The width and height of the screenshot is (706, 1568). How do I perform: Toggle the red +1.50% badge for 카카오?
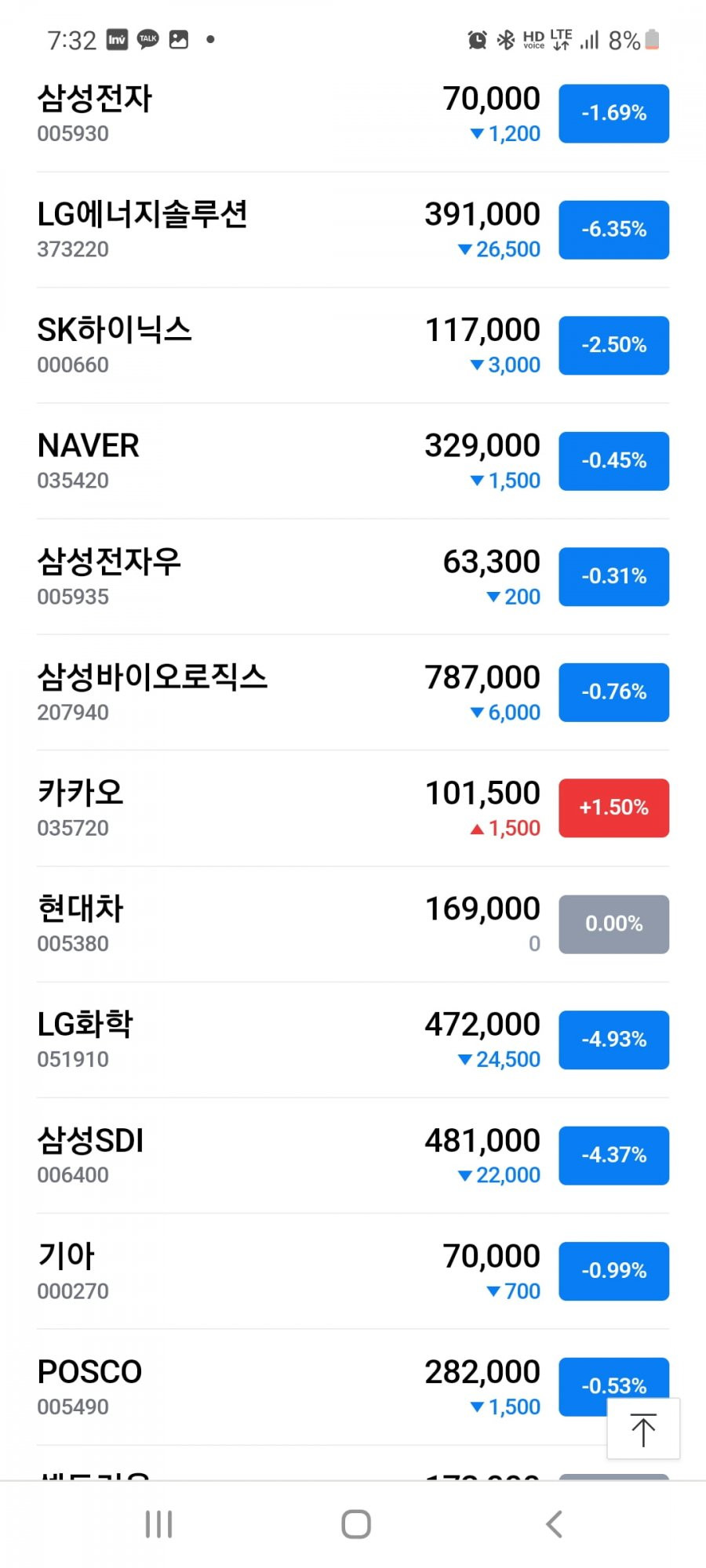[613, 808]
